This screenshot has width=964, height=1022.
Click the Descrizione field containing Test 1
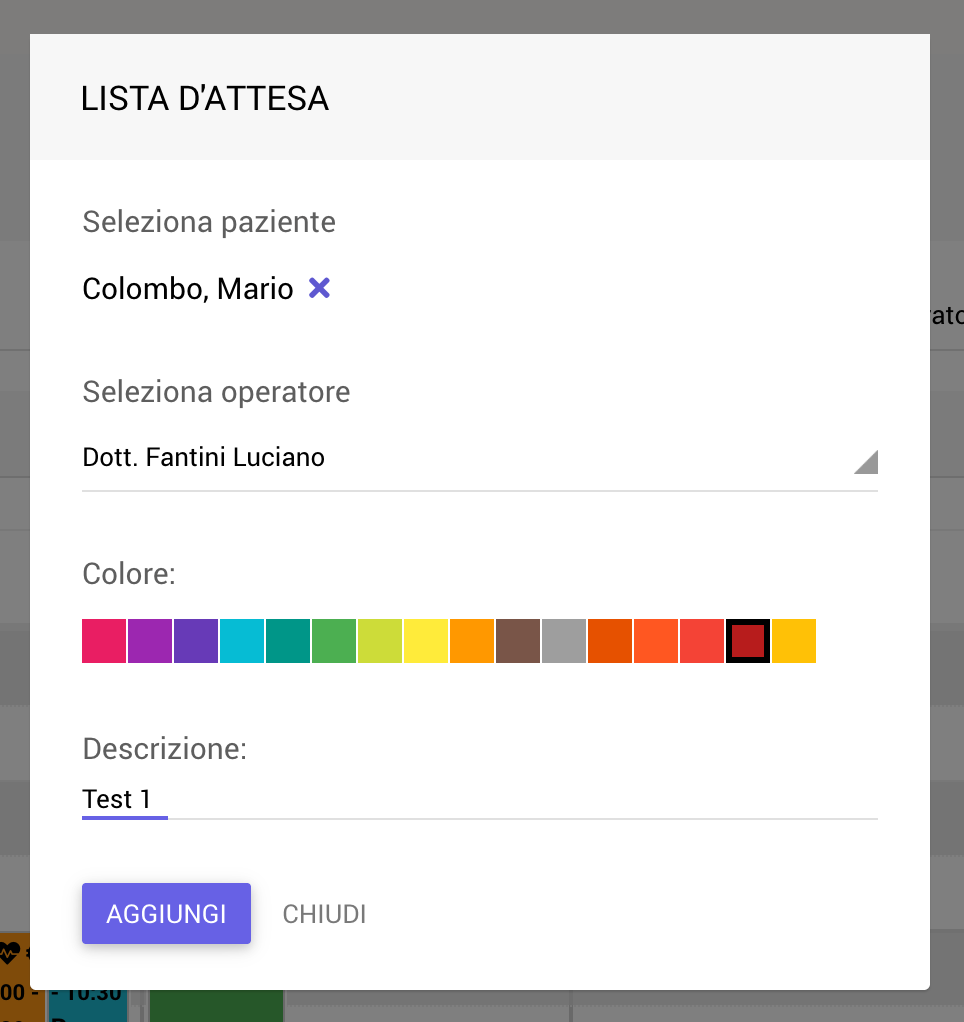coord(480,800)
